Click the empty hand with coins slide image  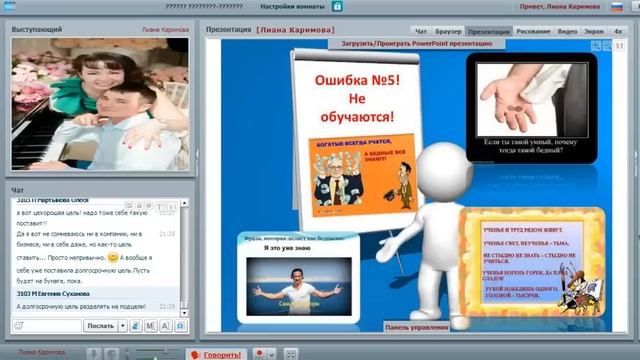[x=532, y=100]
